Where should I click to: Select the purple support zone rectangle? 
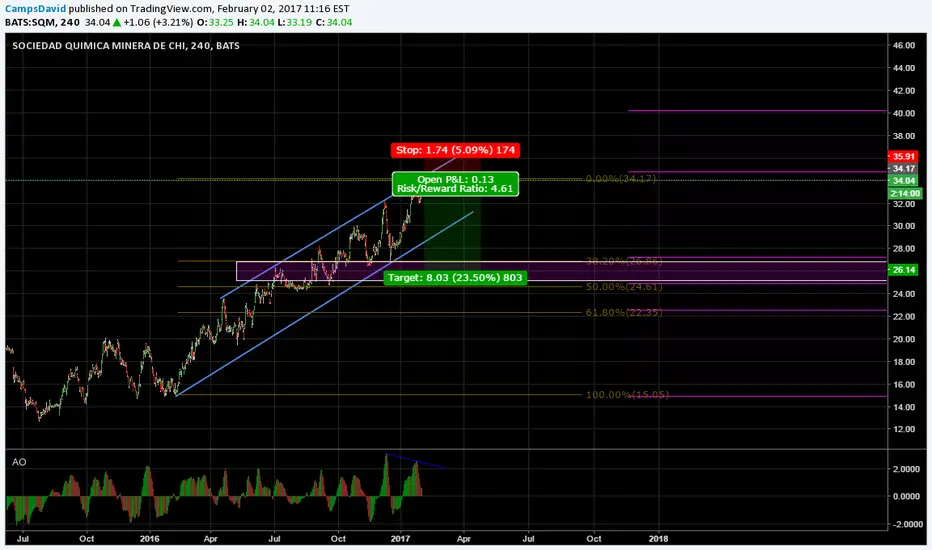click(x=561, y=271)
